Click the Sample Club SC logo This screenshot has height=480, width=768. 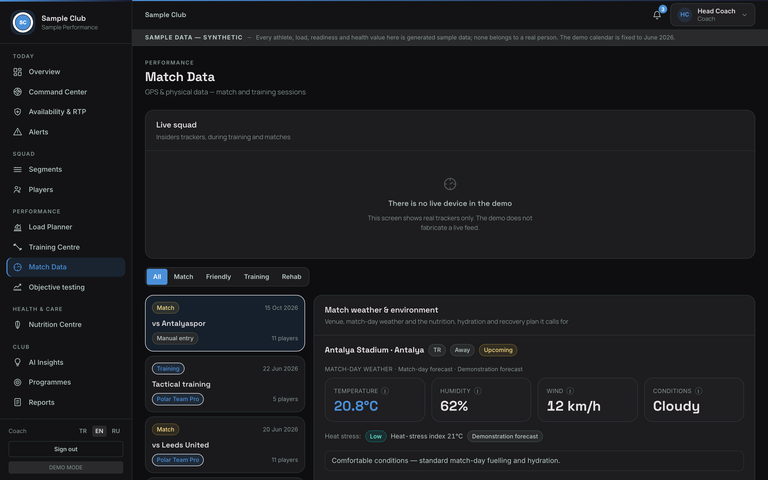[x=23, y=22]
